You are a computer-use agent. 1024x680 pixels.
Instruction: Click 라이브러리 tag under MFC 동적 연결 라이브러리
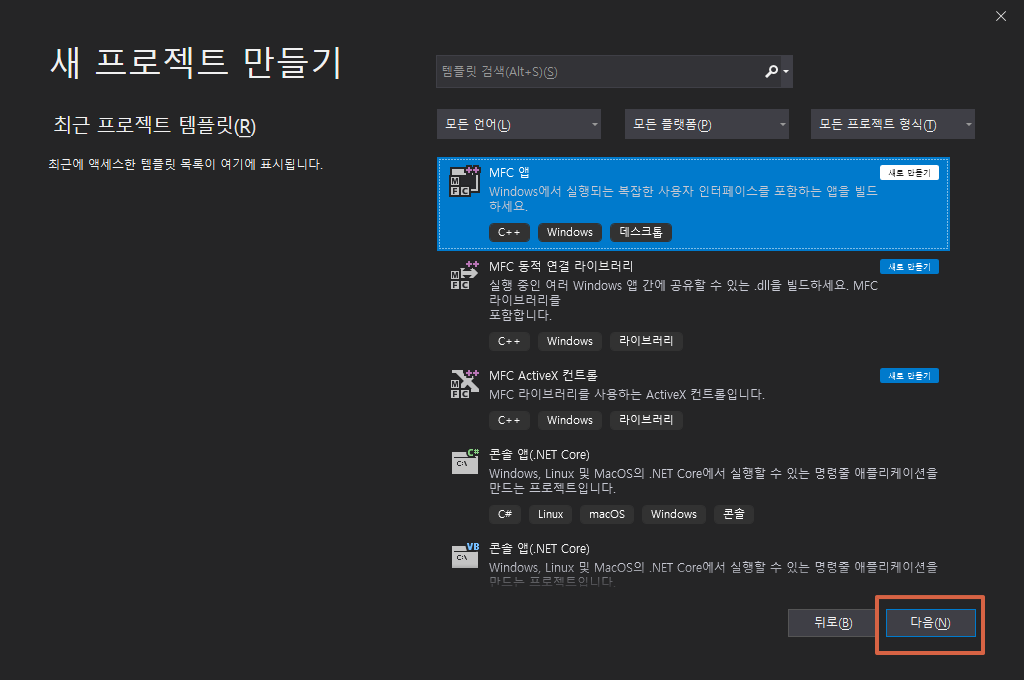click(647, 341)
